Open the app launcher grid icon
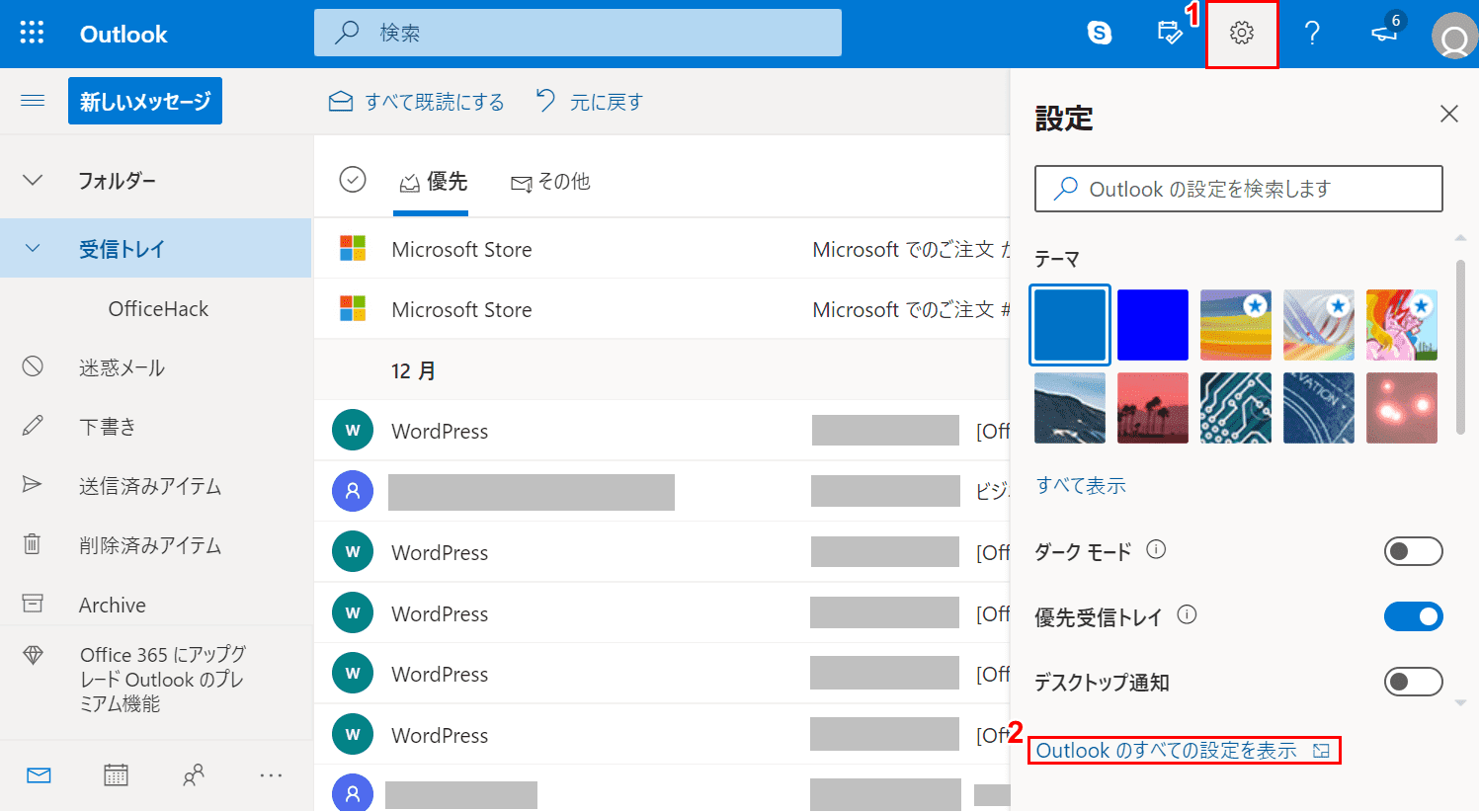This screenshot has height=812, width=1479. pyautogui.click(x=32, y=33)
